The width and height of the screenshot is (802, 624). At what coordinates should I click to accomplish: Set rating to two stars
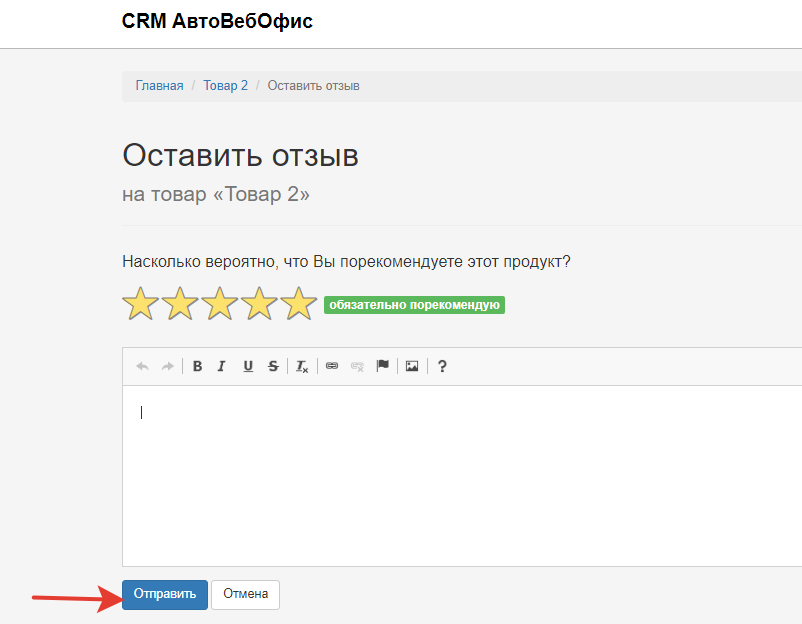click(x=180, y=304)
